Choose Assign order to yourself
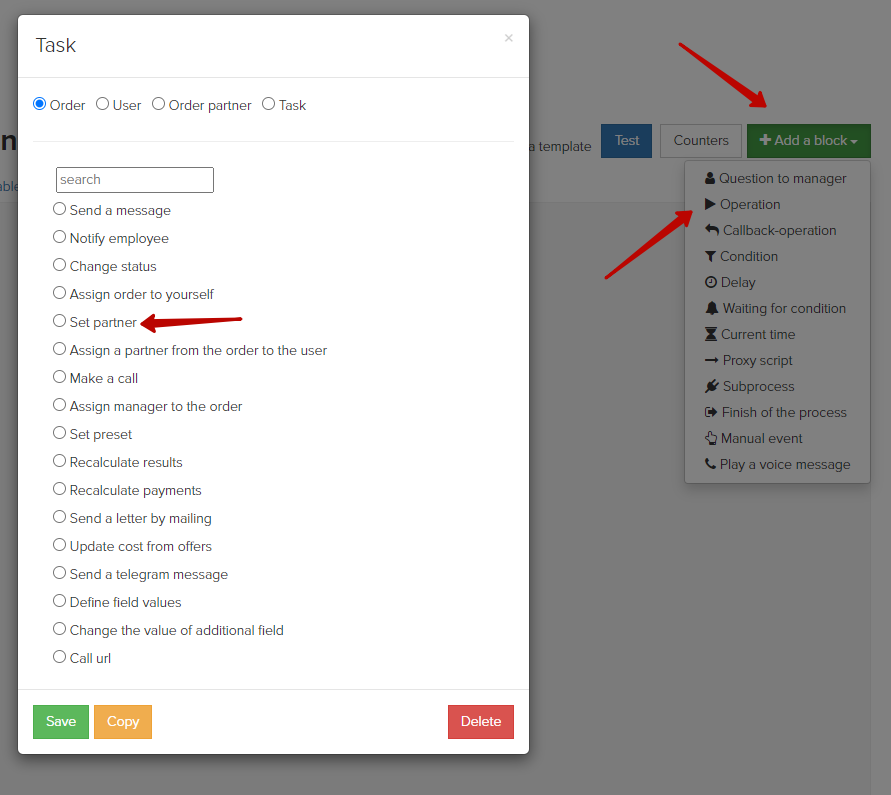 (59, 293)
